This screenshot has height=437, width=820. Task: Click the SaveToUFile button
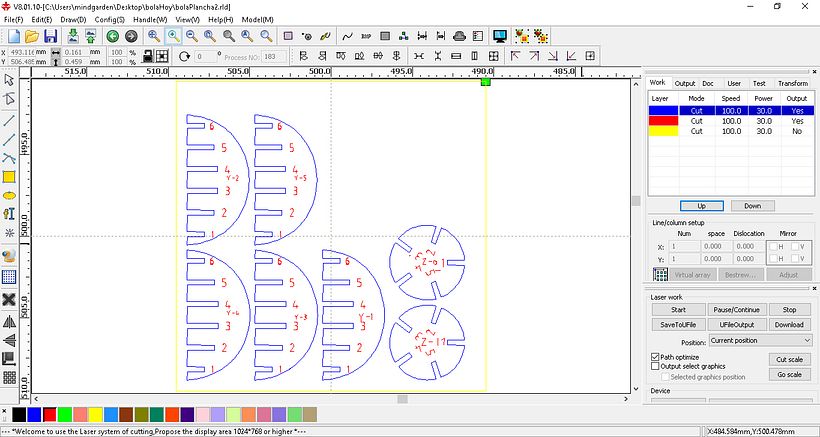[678, 325]
